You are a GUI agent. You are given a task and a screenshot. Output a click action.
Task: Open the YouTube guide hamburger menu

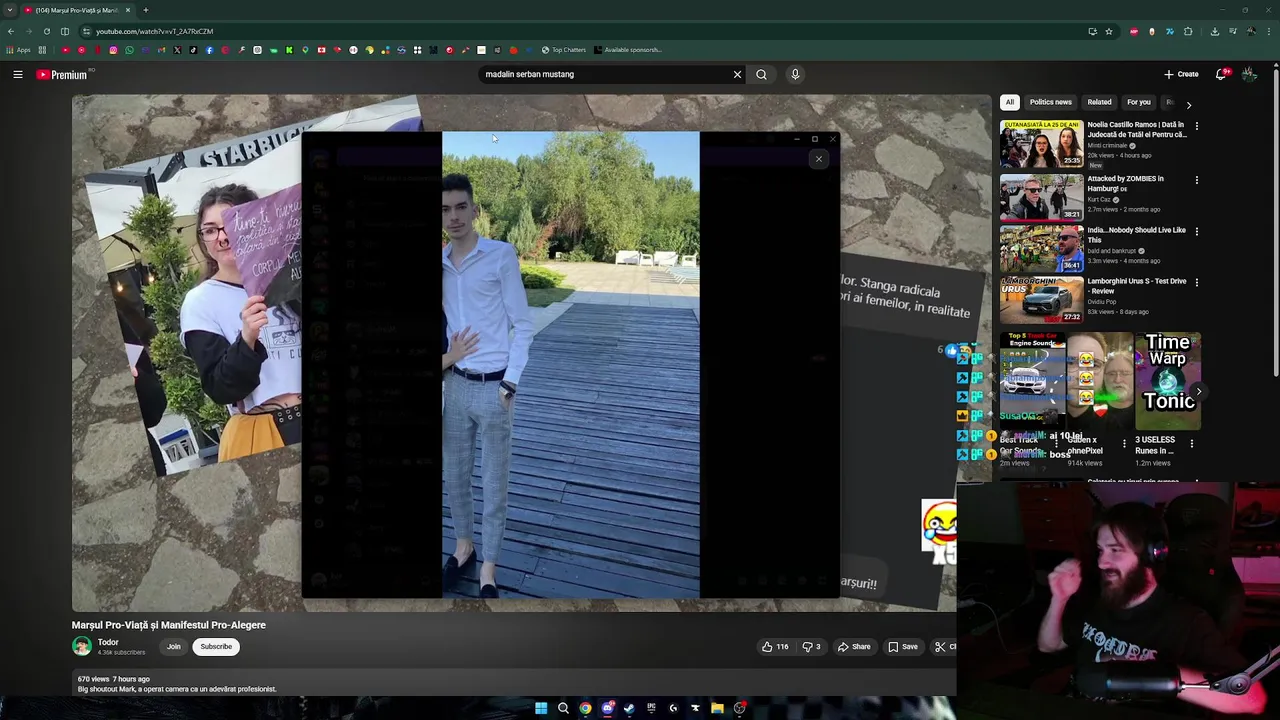click(18, 74)
